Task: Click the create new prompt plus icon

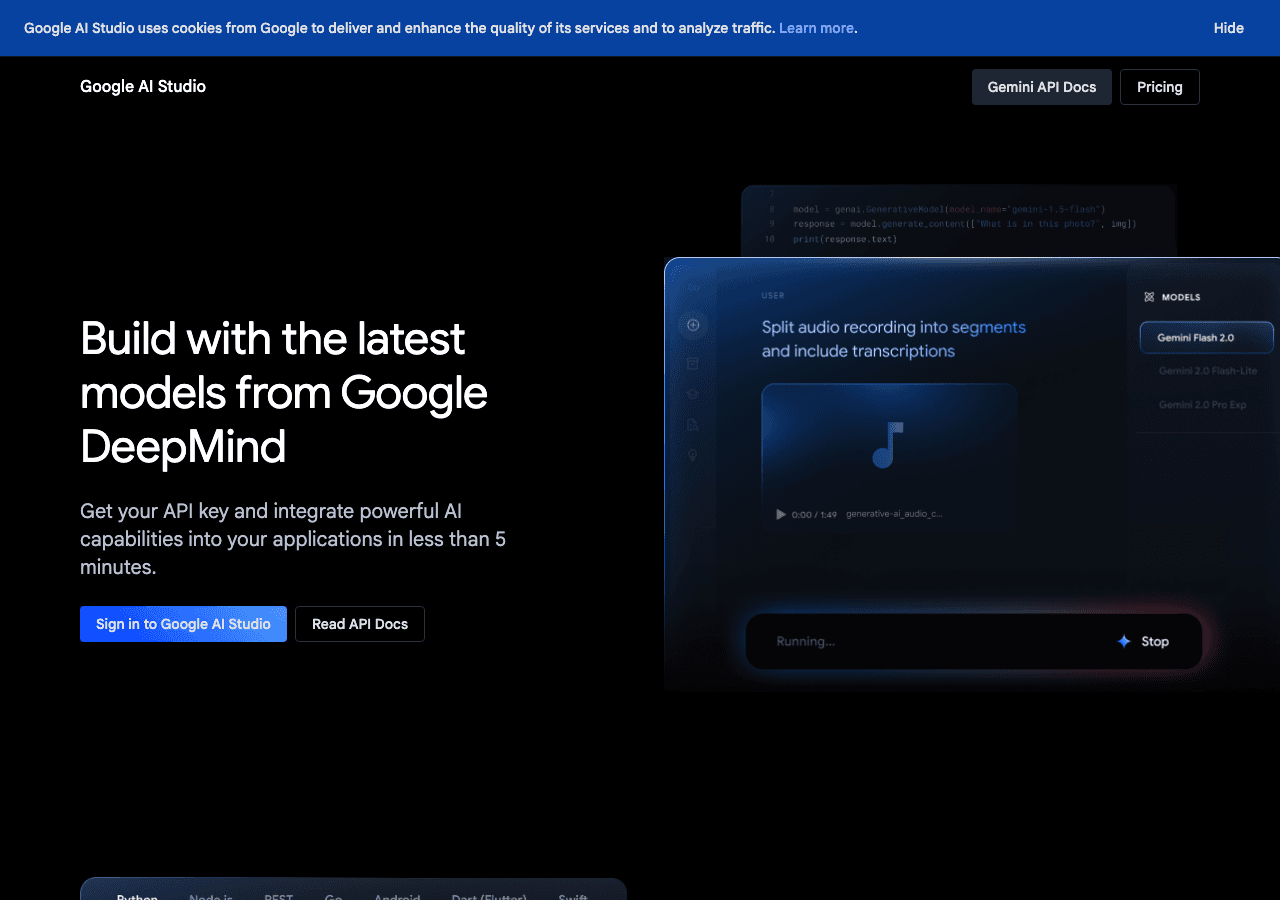Action: point(693,325)
